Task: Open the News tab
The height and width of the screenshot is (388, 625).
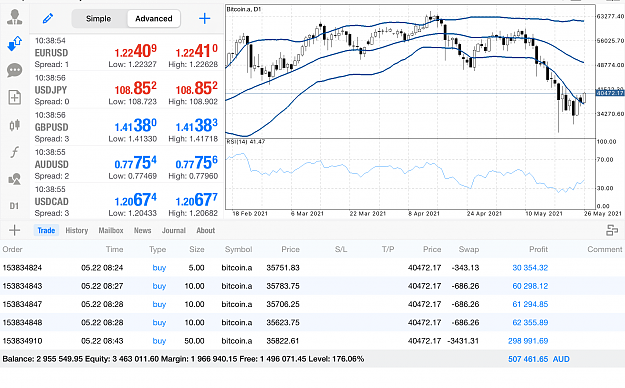Action: coord(142,230)
